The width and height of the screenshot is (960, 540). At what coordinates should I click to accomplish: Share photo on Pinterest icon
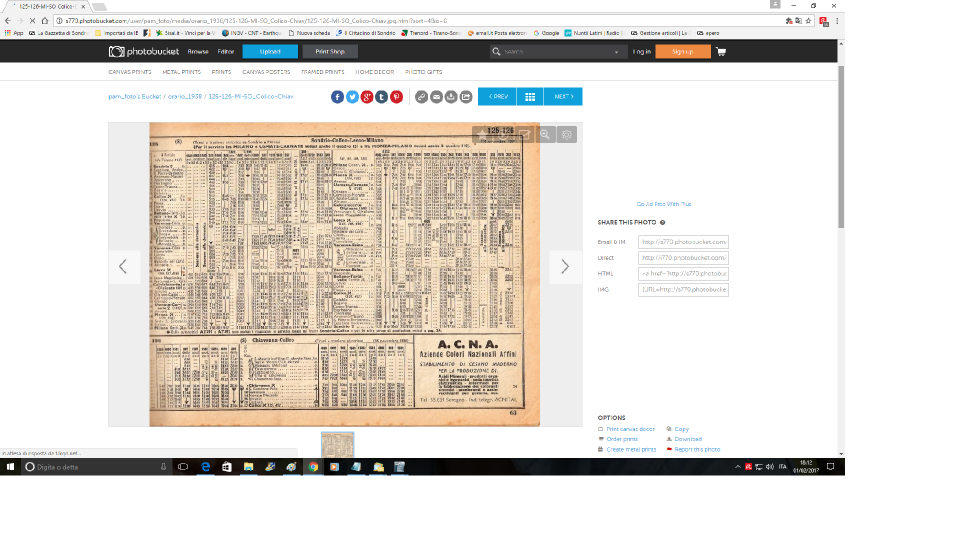[x=397, y=97]
